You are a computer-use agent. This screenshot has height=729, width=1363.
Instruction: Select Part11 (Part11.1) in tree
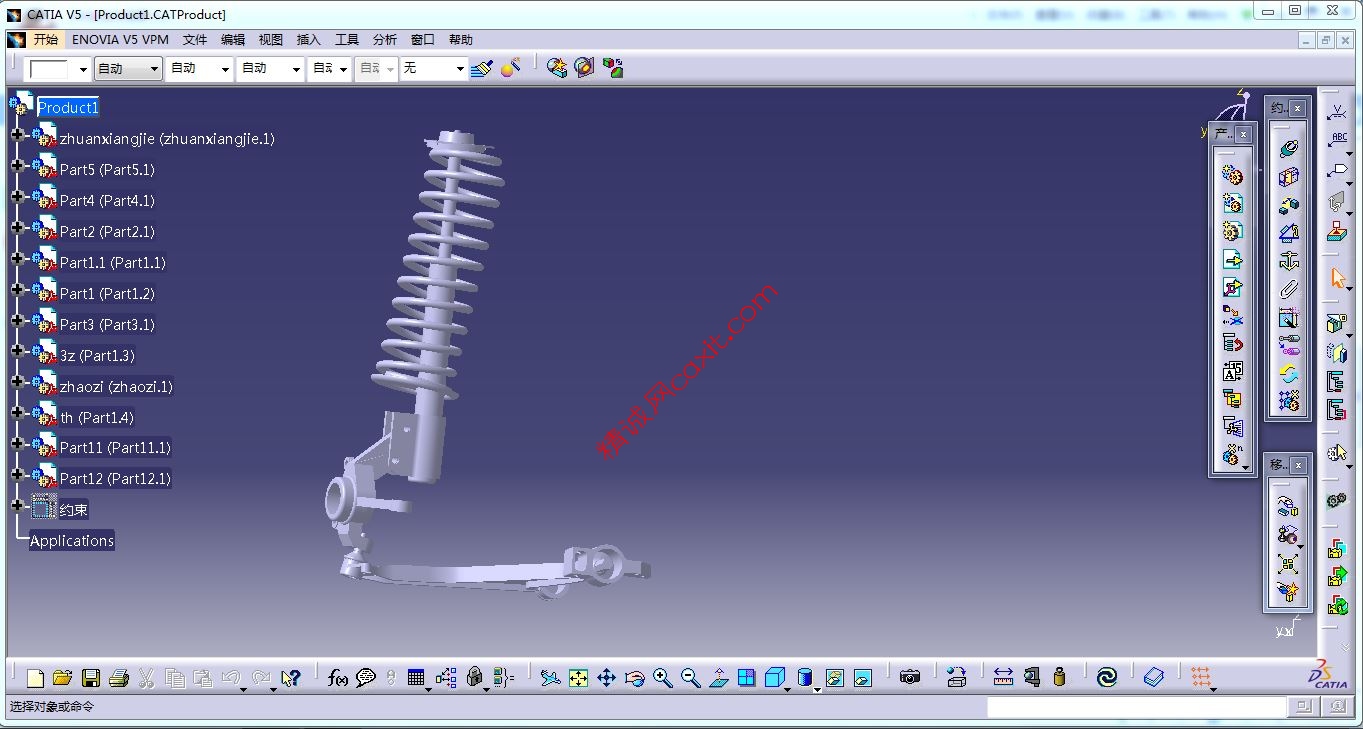[115, 447]
